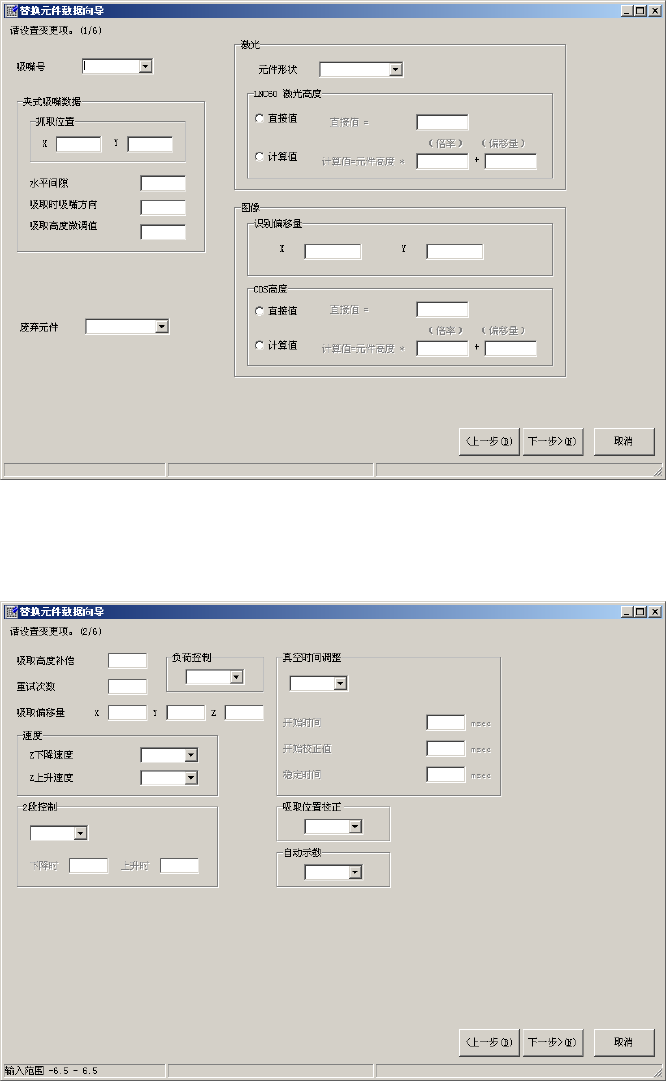Minimize the 2/6 wizard window
Image resolution: width=666 pixels, height=1081 pixels.
pos(626,612)
